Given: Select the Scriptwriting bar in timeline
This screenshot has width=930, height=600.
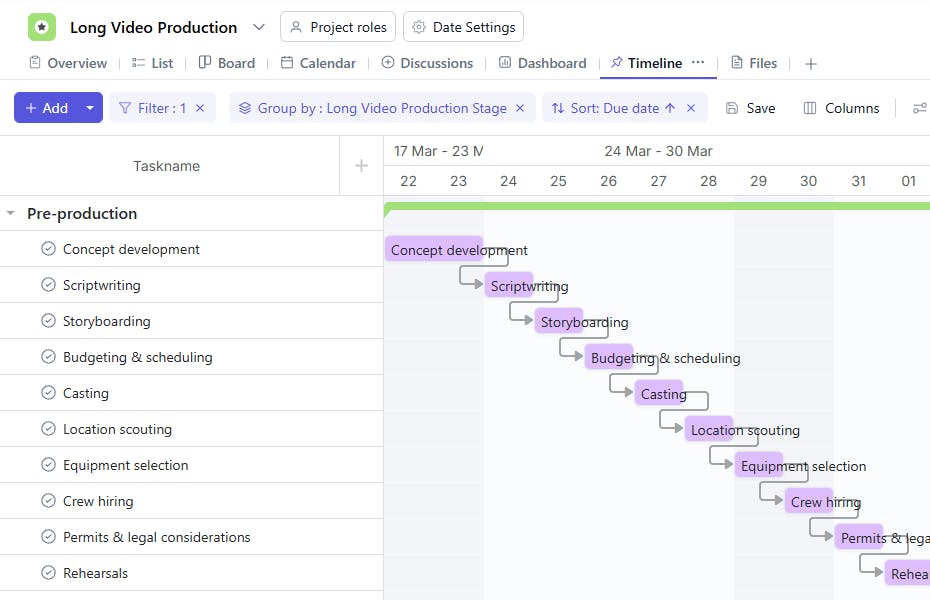Looking at the screenshot, I should pyautogui.click(x=508, y=286).
